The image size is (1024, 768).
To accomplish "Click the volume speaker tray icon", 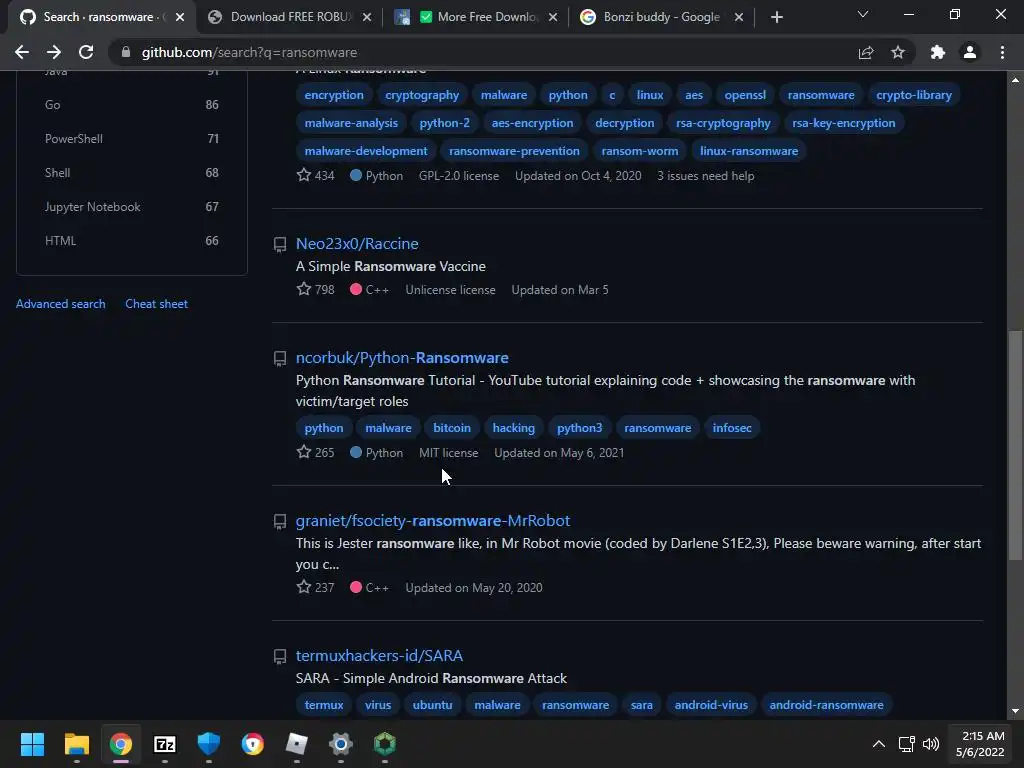I will (x=931, y=744).
